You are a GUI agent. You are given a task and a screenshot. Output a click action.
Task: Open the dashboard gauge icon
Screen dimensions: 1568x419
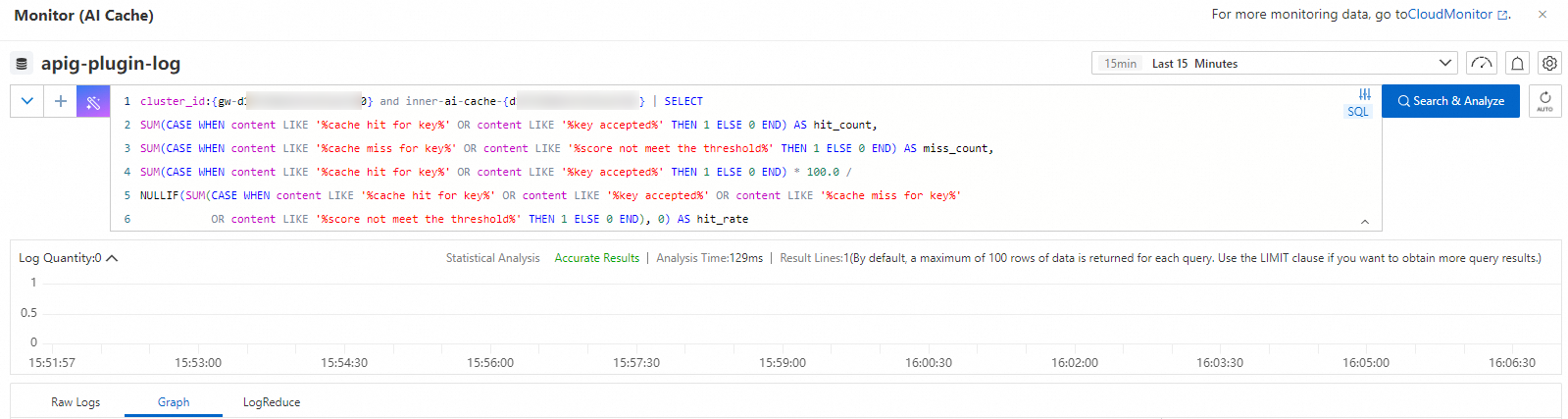(1481, 64)
